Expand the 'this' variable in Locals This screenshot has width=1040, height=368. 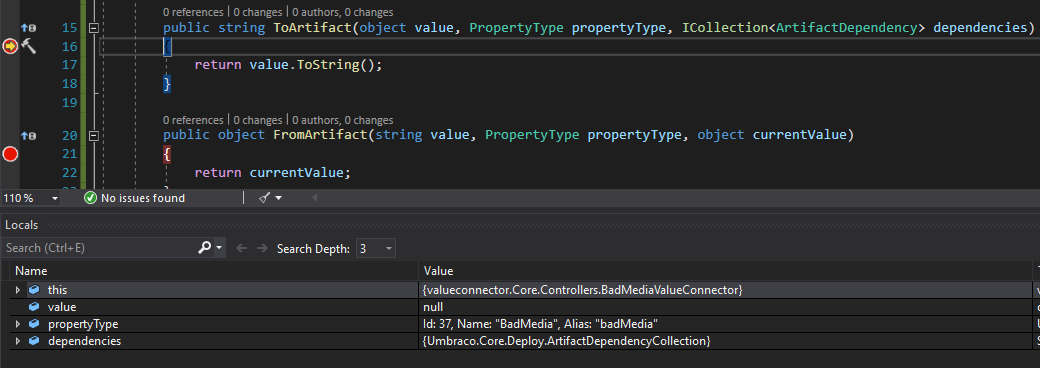pyautogui.click(x=18, y=290)
